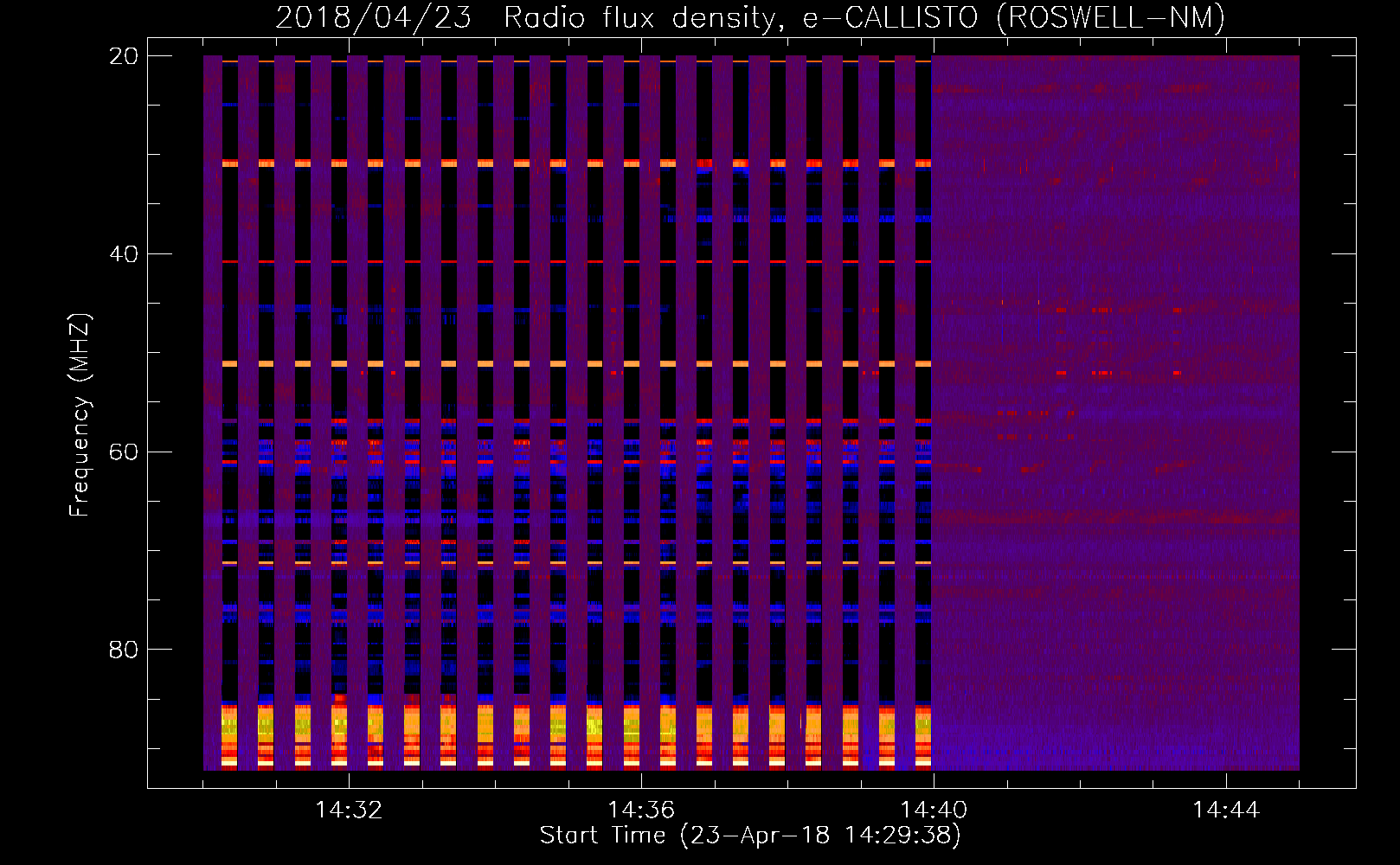1400x865 pixels.
Task: Click the Frequency (MHZ) y-axis label
Action: point(80,415)
